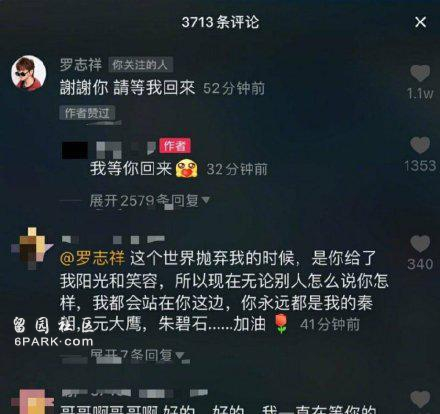The height and width of the screenshot is (414, 440).
Task: Tap the rose emoji after 加油
Action: [282, 323]
